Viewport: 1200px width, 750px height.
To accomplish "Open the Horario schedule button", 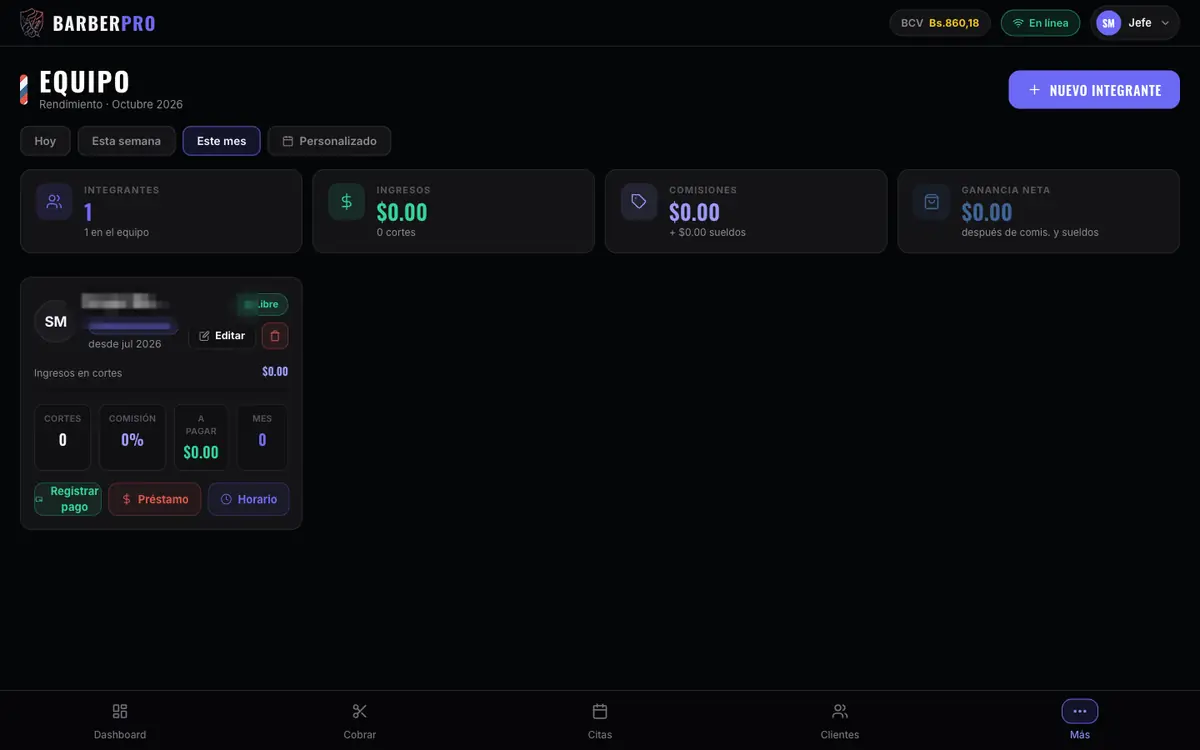I will click(249, 499).
